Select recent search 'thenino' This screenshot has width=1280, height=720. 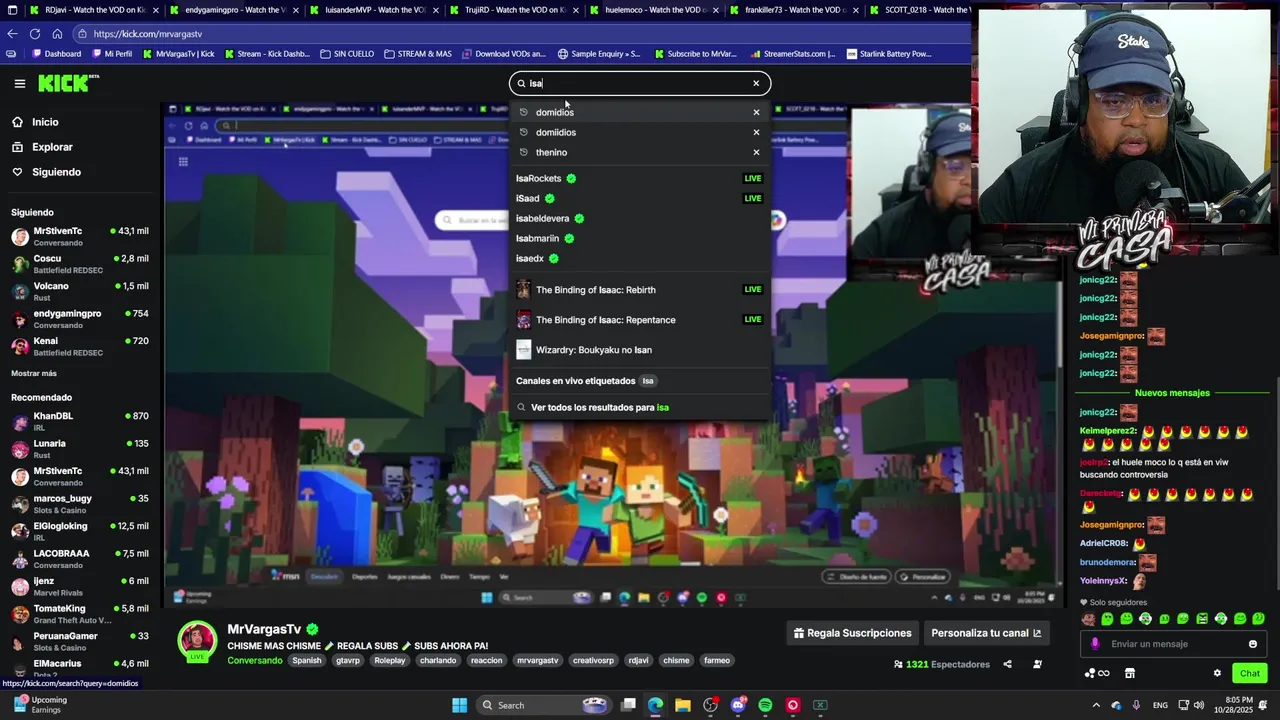[551, 152]
